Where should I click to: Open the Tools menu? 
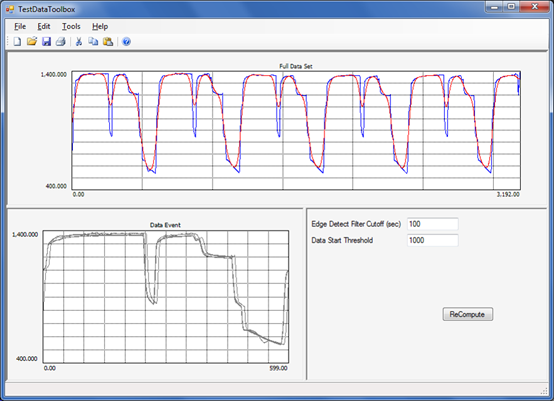click(x=71, y=26)
